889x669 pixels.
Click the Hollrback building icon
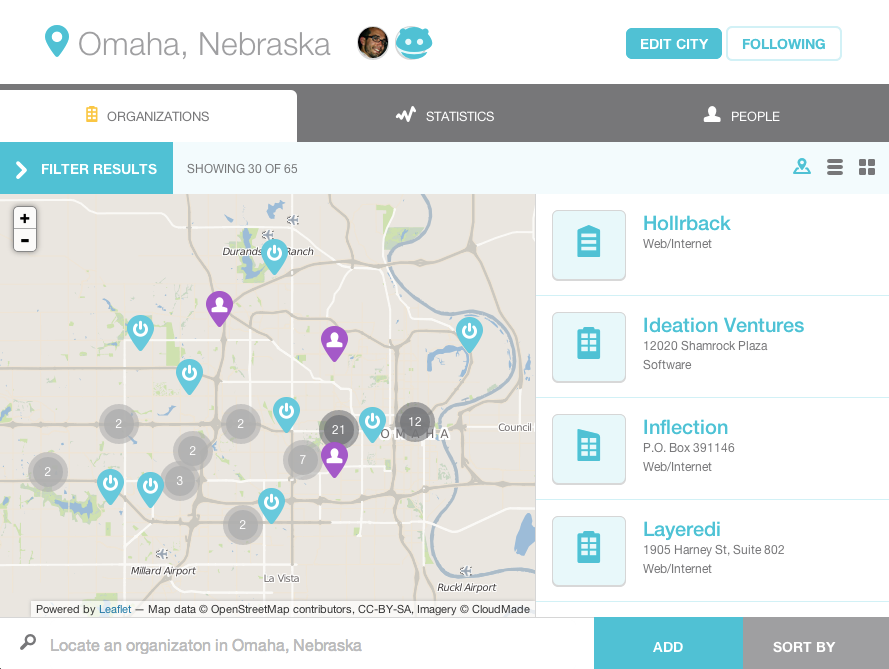(589, 244)
